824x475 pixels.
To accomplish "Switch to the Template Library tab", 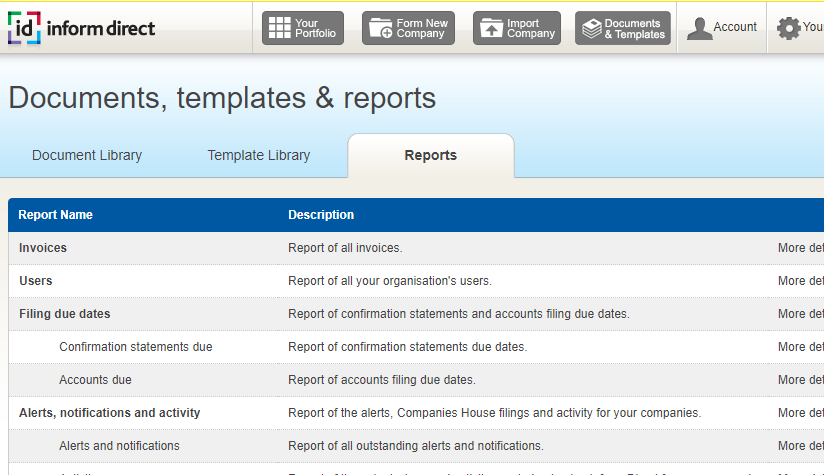I will click(259, 156).
